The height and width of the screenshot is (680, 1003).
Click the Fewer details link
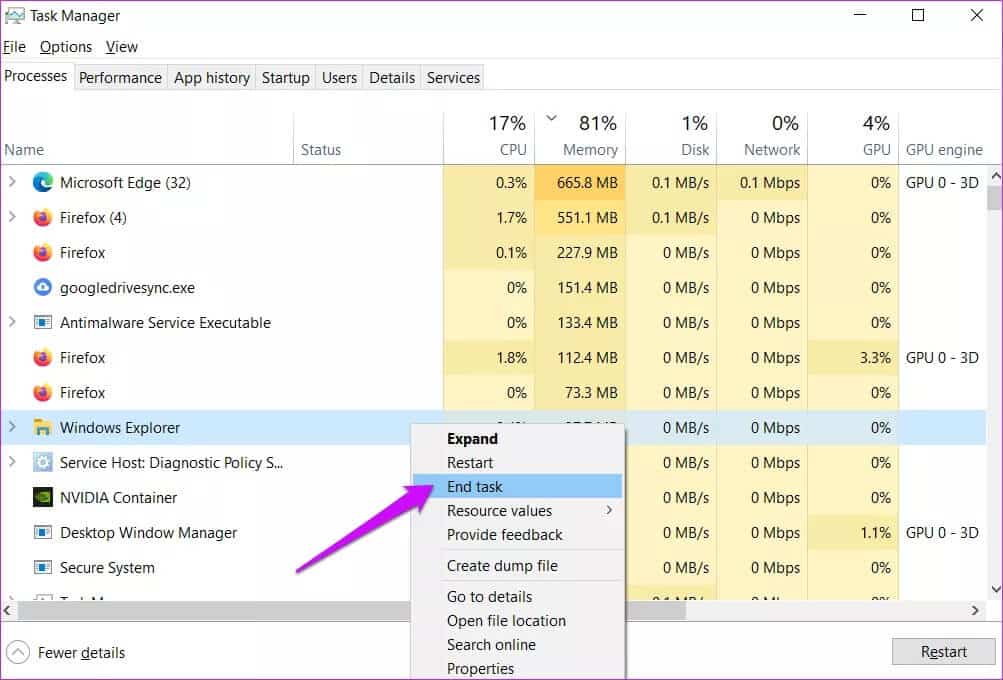[81, 653]
